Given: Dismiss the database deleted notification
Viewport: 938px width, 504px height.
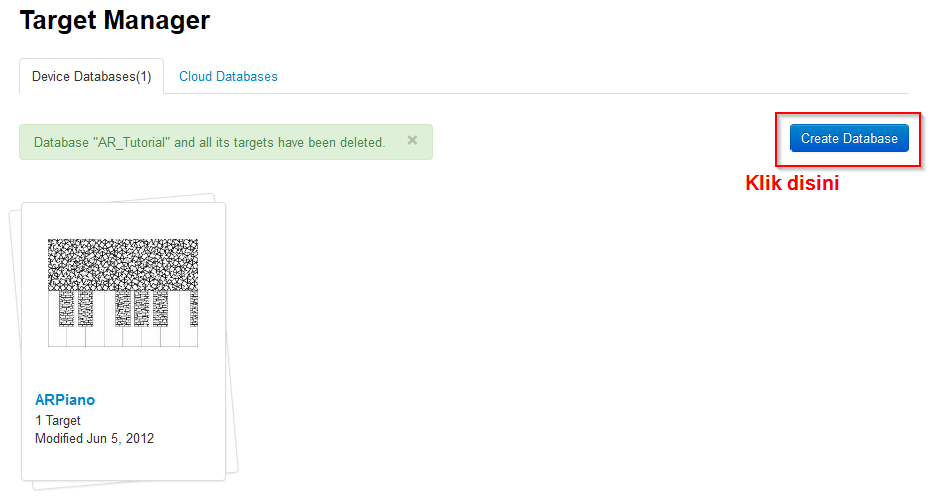Looking at the screenshot, I should [x=412, y=141].
